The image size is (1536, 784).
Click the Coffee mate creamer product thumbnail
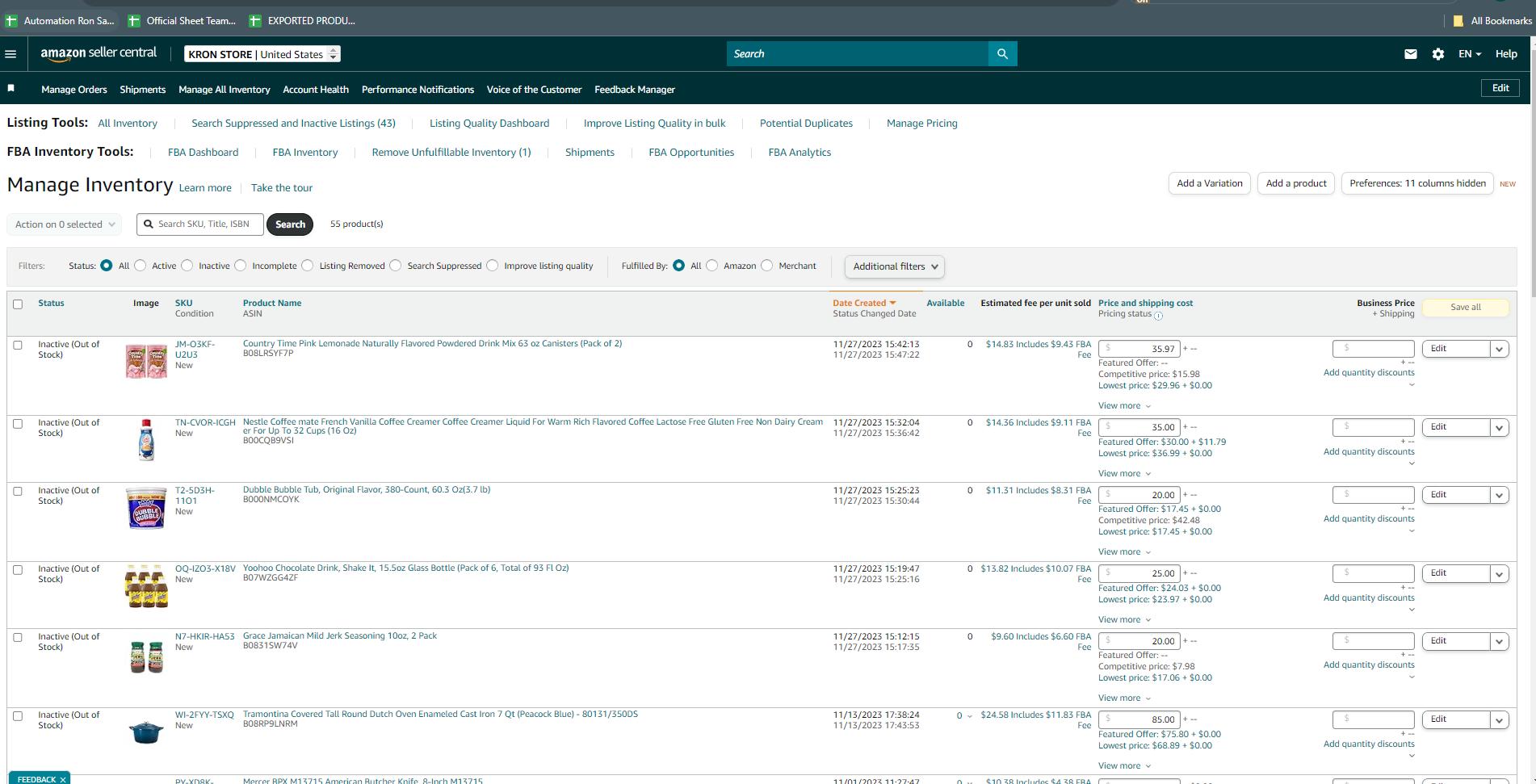(x=146, y=440)
